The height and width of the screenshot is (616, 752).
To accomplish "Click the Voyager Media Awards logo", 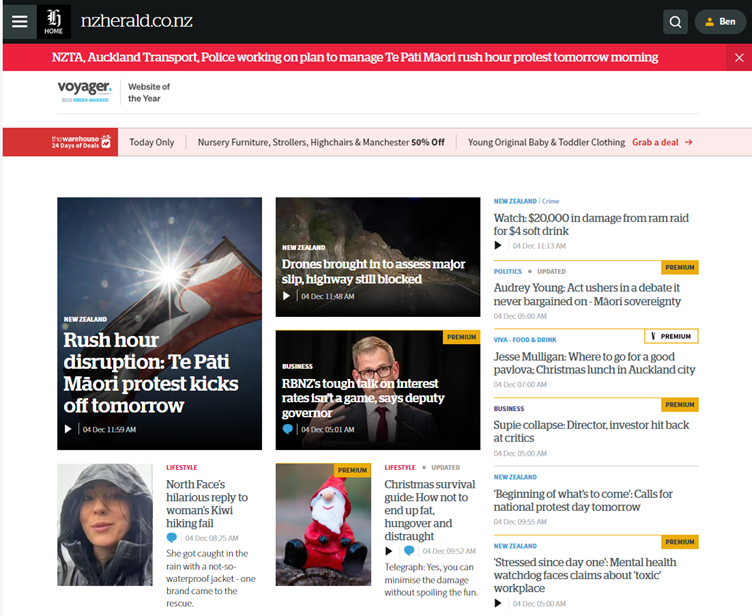I will point(84,91).
